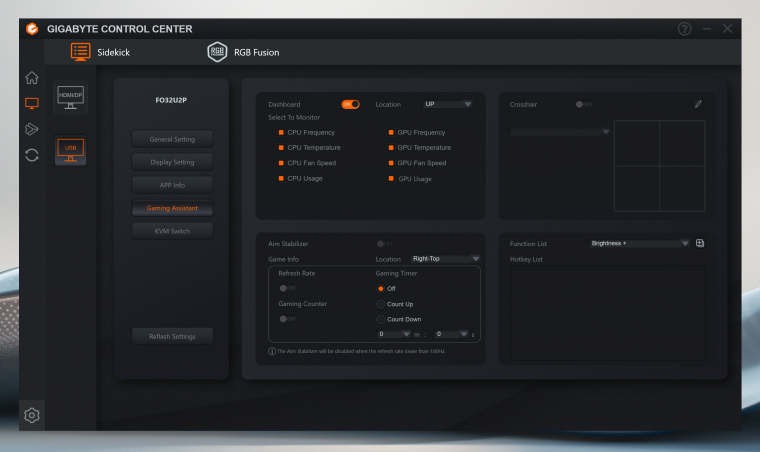Open the update sync icon in sidebar
Viewport: 760px width, 452px height.
pos(32,155)
